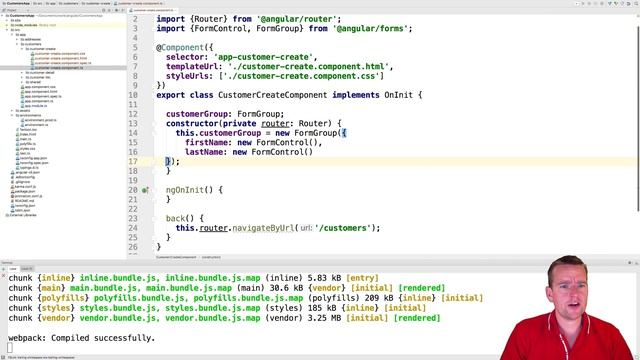Open package.json in project tree
The width and height of the screenshot is (640, 360).
click(23, 191)
